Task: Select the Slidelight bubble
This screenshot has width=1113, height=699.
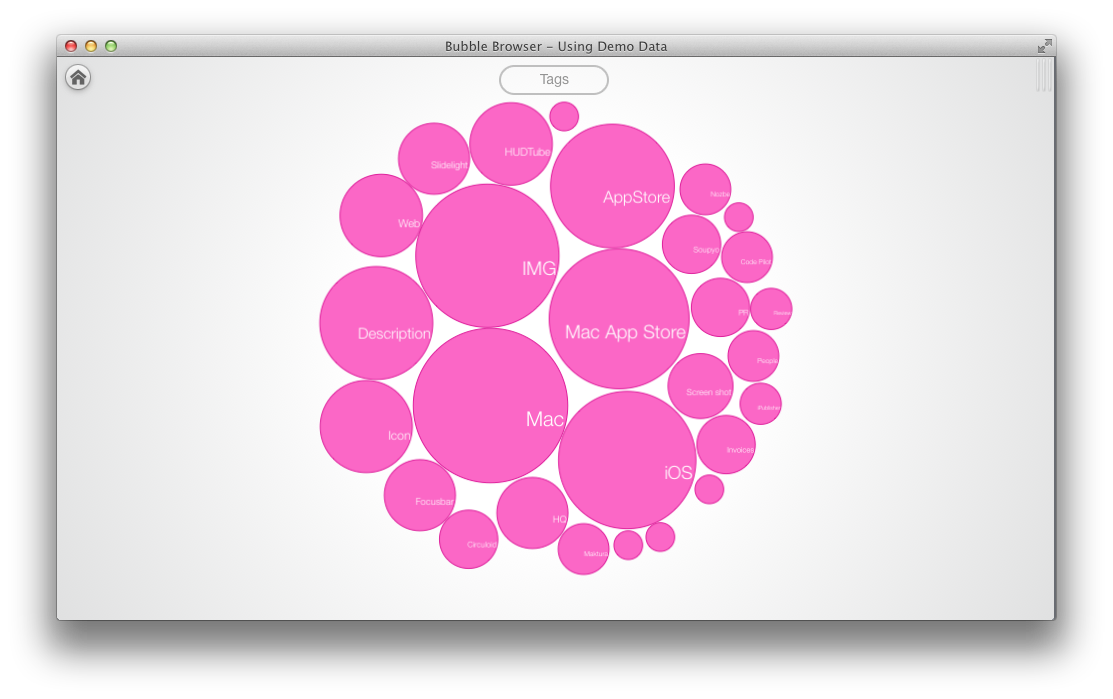Action: pos(434,158)
